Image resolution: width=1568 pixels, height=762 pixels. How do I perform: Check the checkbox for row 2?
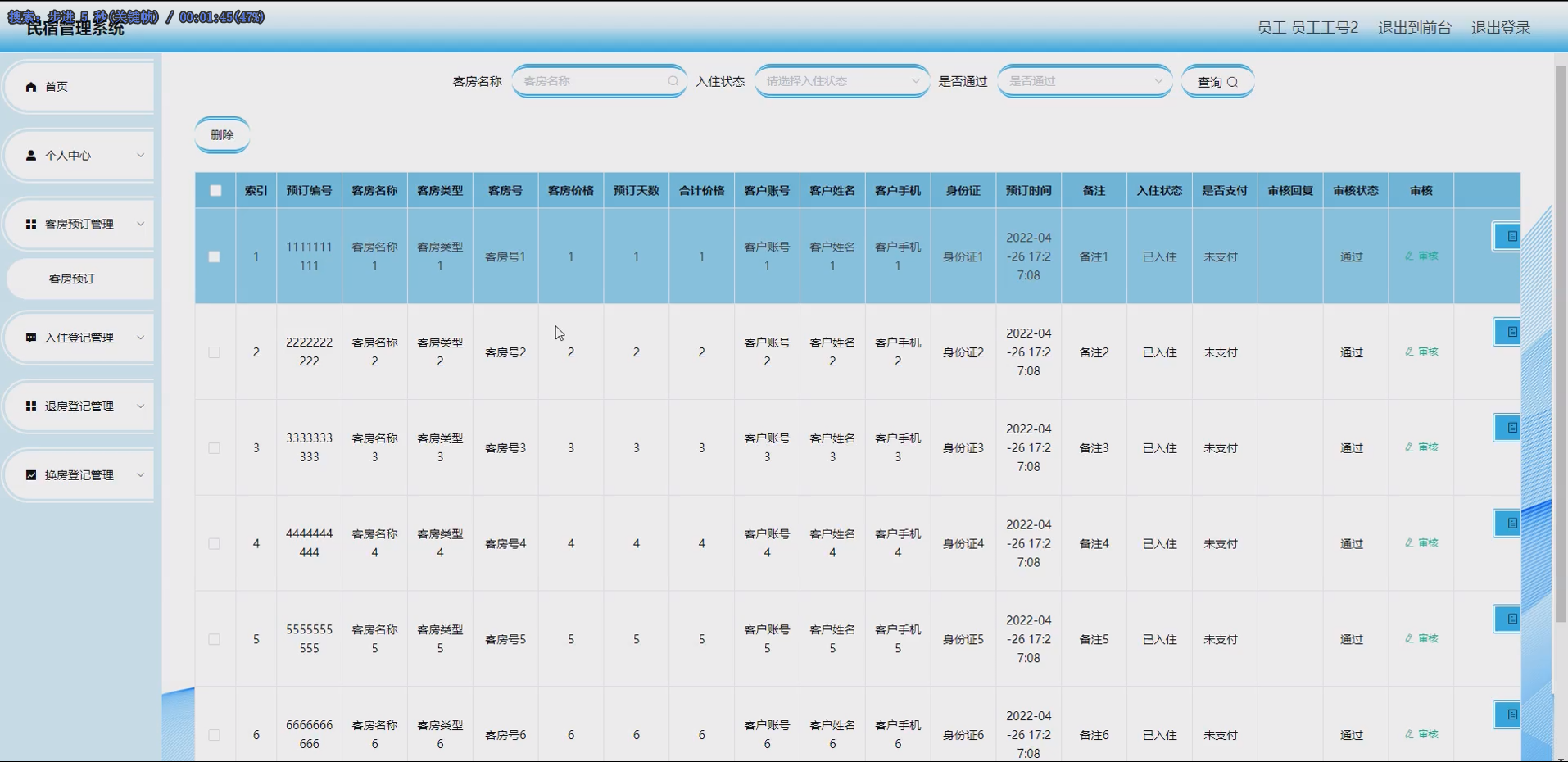[x=214, y=352]
